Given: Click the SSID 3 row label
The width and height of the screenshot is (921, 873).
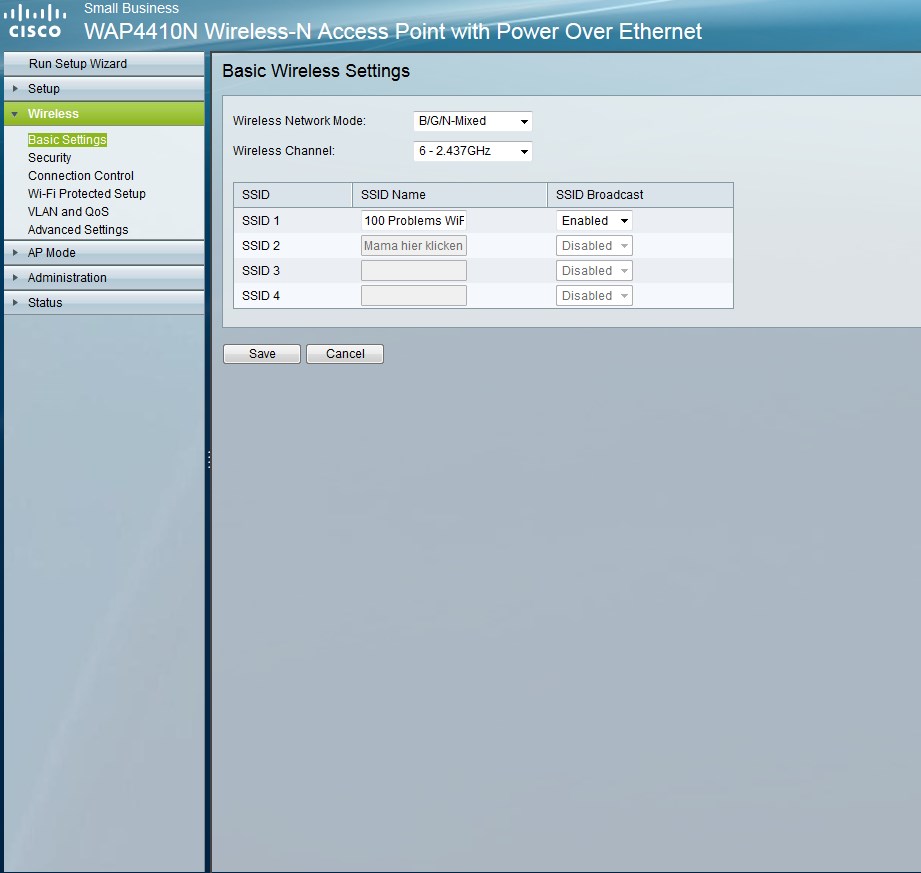Looking at the screenshot, I should 260,271.
